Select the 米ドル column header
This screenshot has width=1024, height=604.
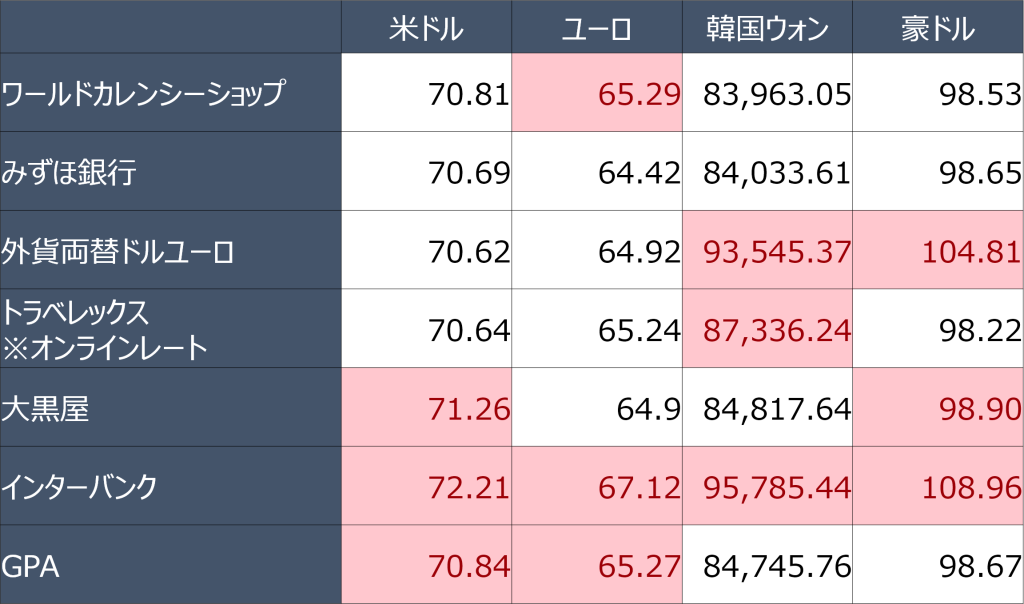426,27
